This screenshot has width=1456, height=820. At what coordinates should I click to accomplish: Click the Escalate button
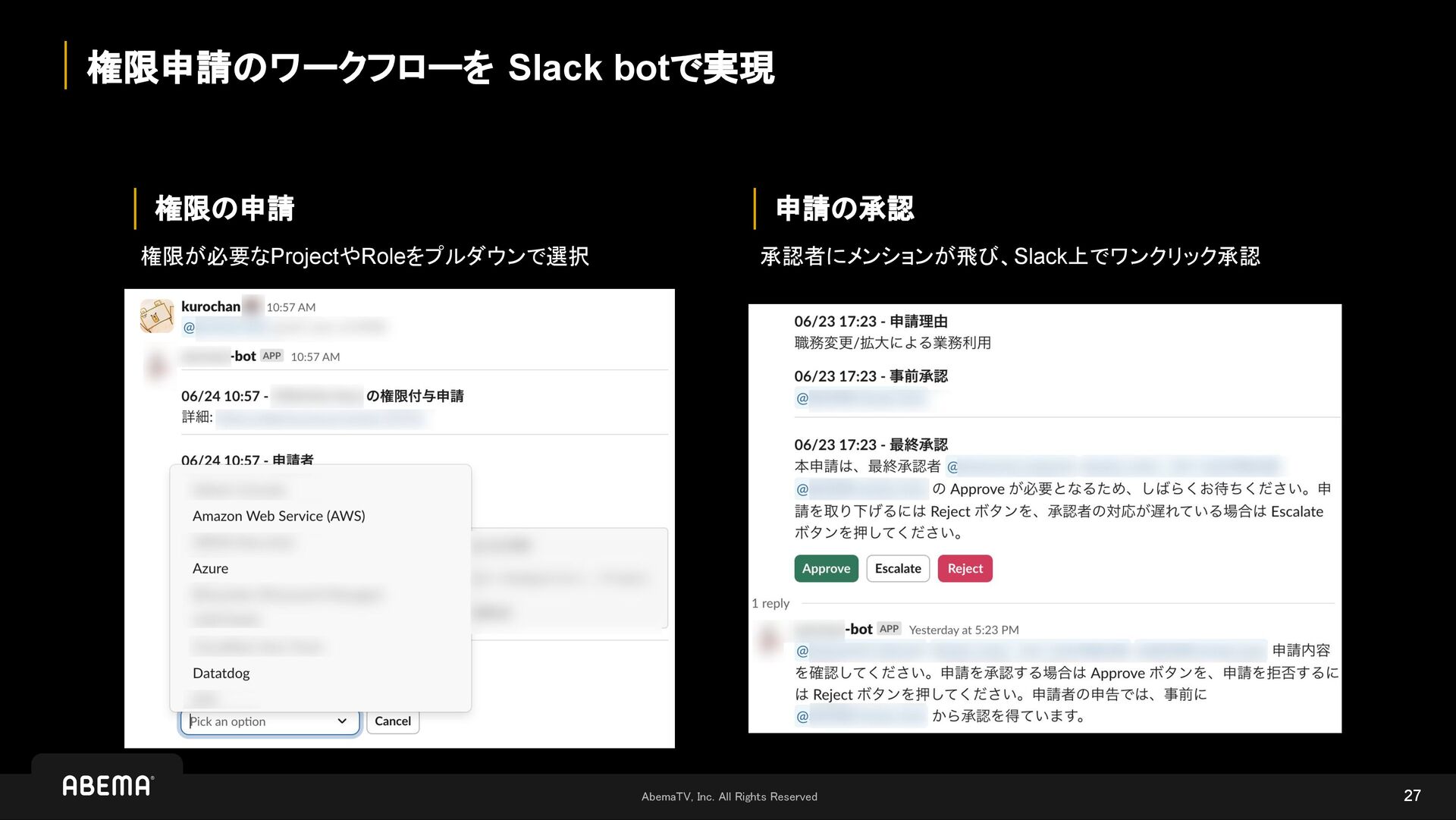pos(897,568)
